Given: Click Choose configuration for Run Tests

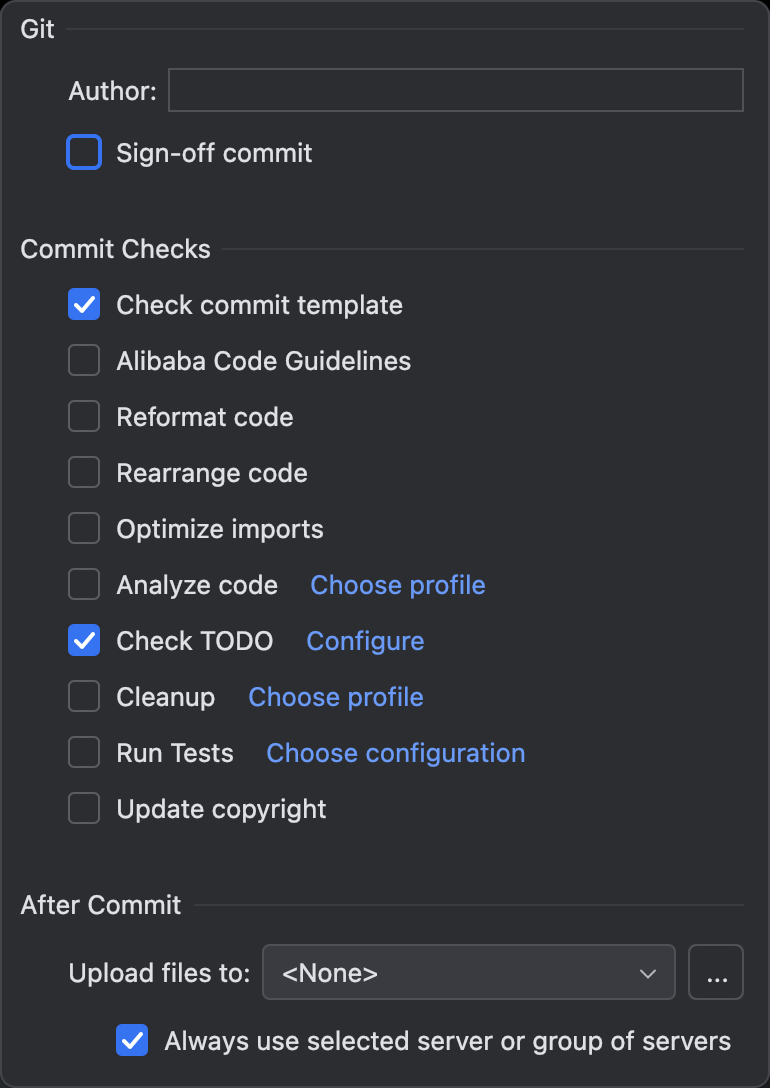Looking at the screenshot, I should [x=395, y=753].
